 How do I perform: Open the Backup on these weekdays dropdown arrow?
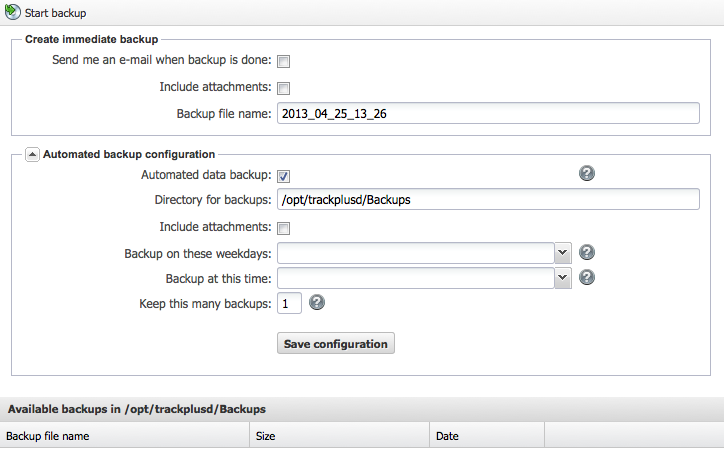point(563,252)
